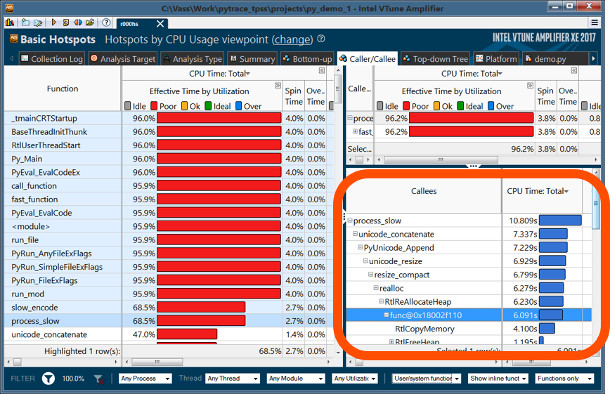Select the PyEval_EvalCodeEx function row
The image size is (610, 394).
[x=168, y=172]
